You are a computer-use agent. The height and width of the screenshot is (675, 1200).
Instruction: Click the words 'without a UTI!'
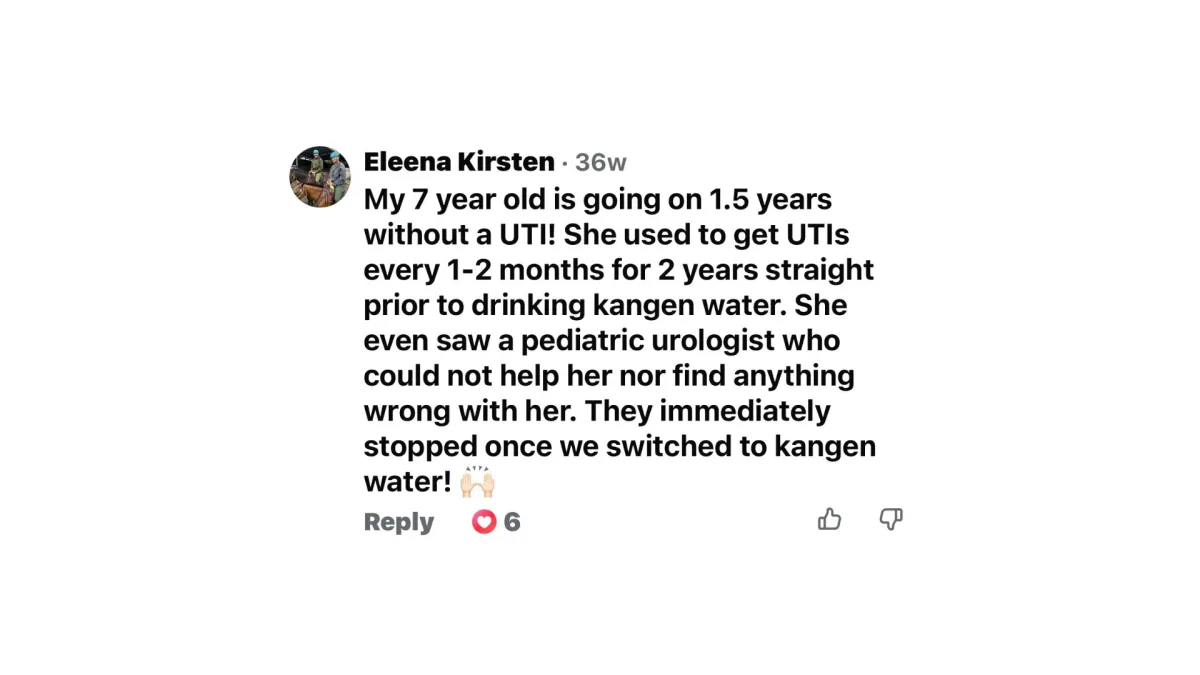(x=462, y=235)
